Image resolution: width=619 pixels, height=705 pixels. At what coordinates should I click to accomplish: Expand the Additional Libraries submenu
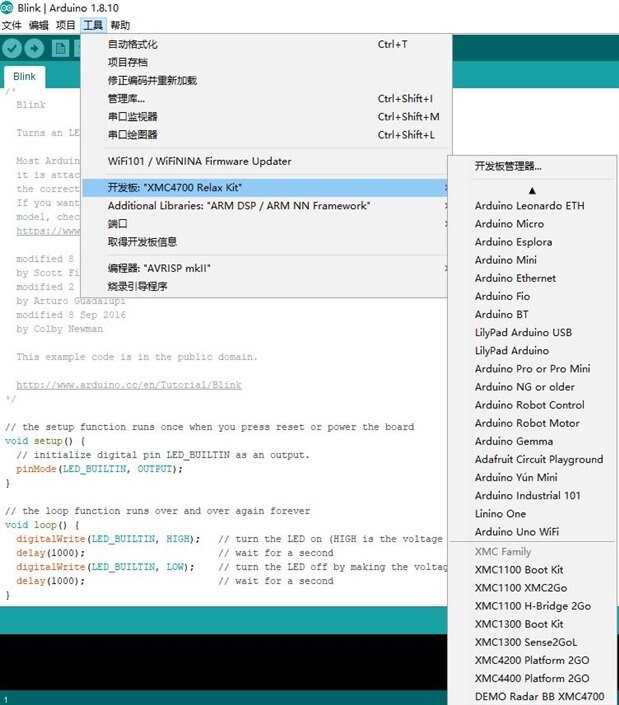265,205
